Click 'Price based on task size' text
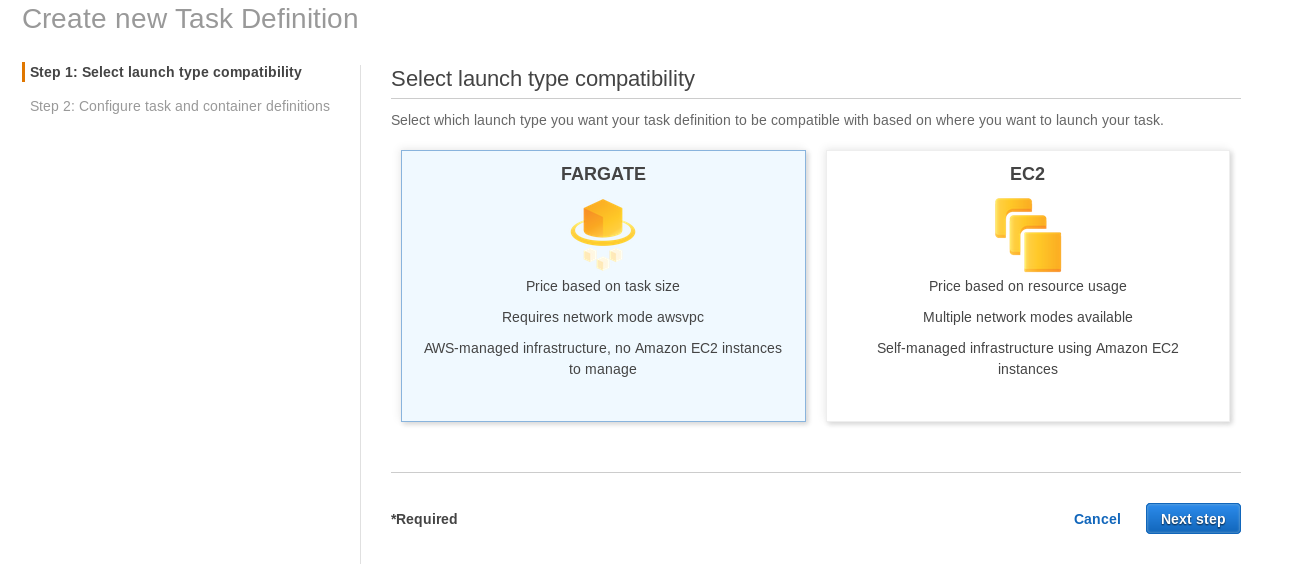Screen dimensions: 1313x573 pos(603,286)
